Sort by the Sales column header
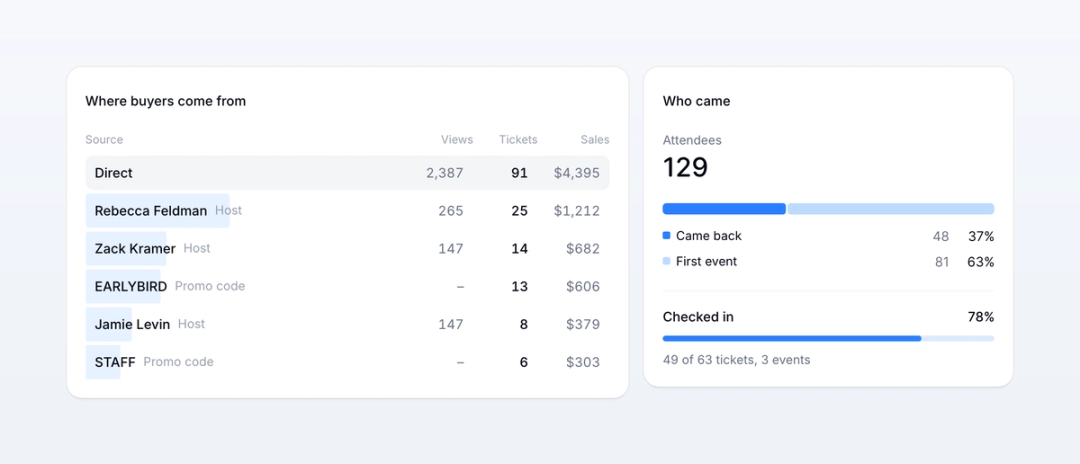The width and height of the screenshot is (1080, 464). click(x=594, y=140)
